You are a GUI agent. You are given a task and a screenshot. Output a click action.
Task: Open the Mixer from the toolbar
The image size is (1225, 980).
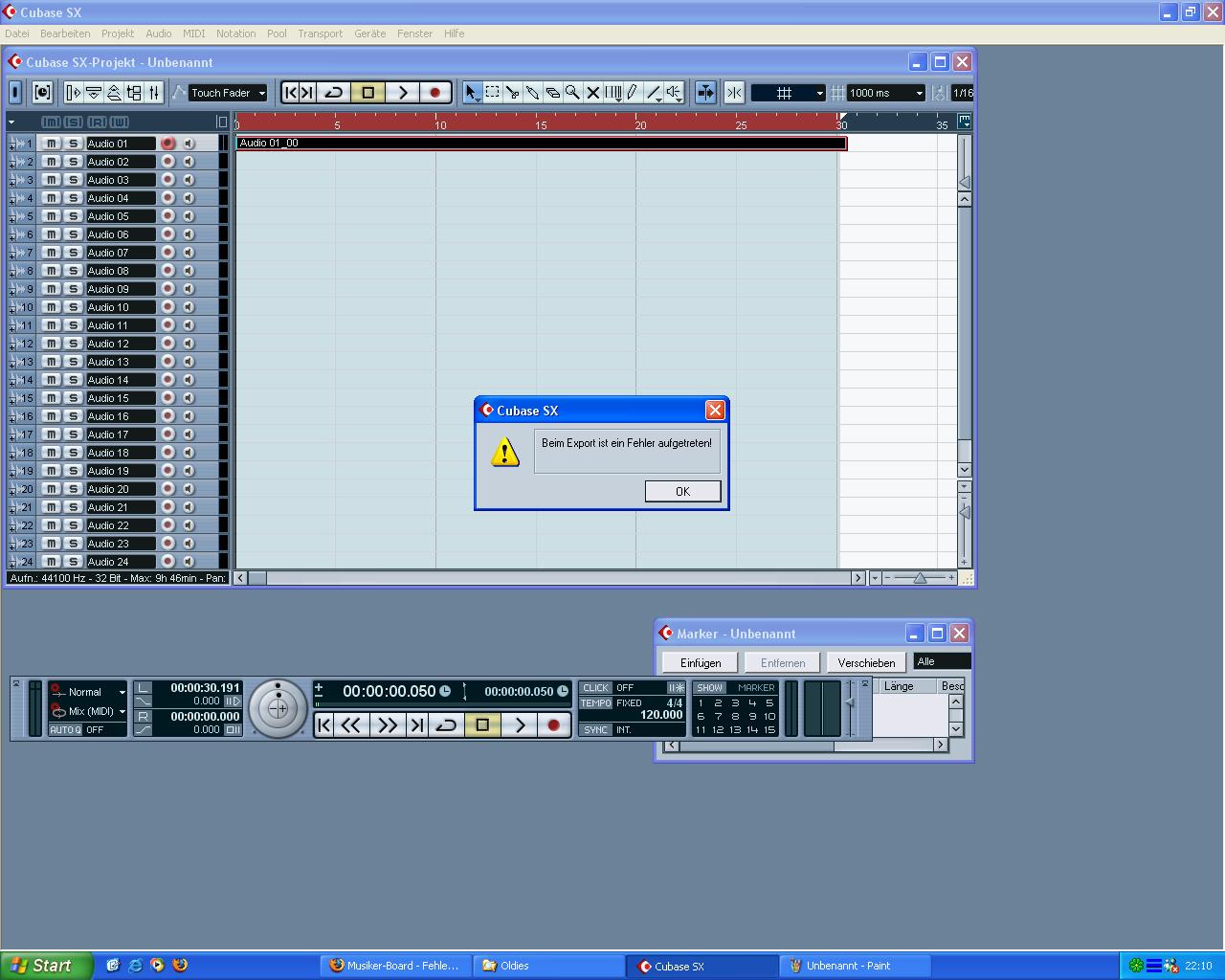(154, 93)
